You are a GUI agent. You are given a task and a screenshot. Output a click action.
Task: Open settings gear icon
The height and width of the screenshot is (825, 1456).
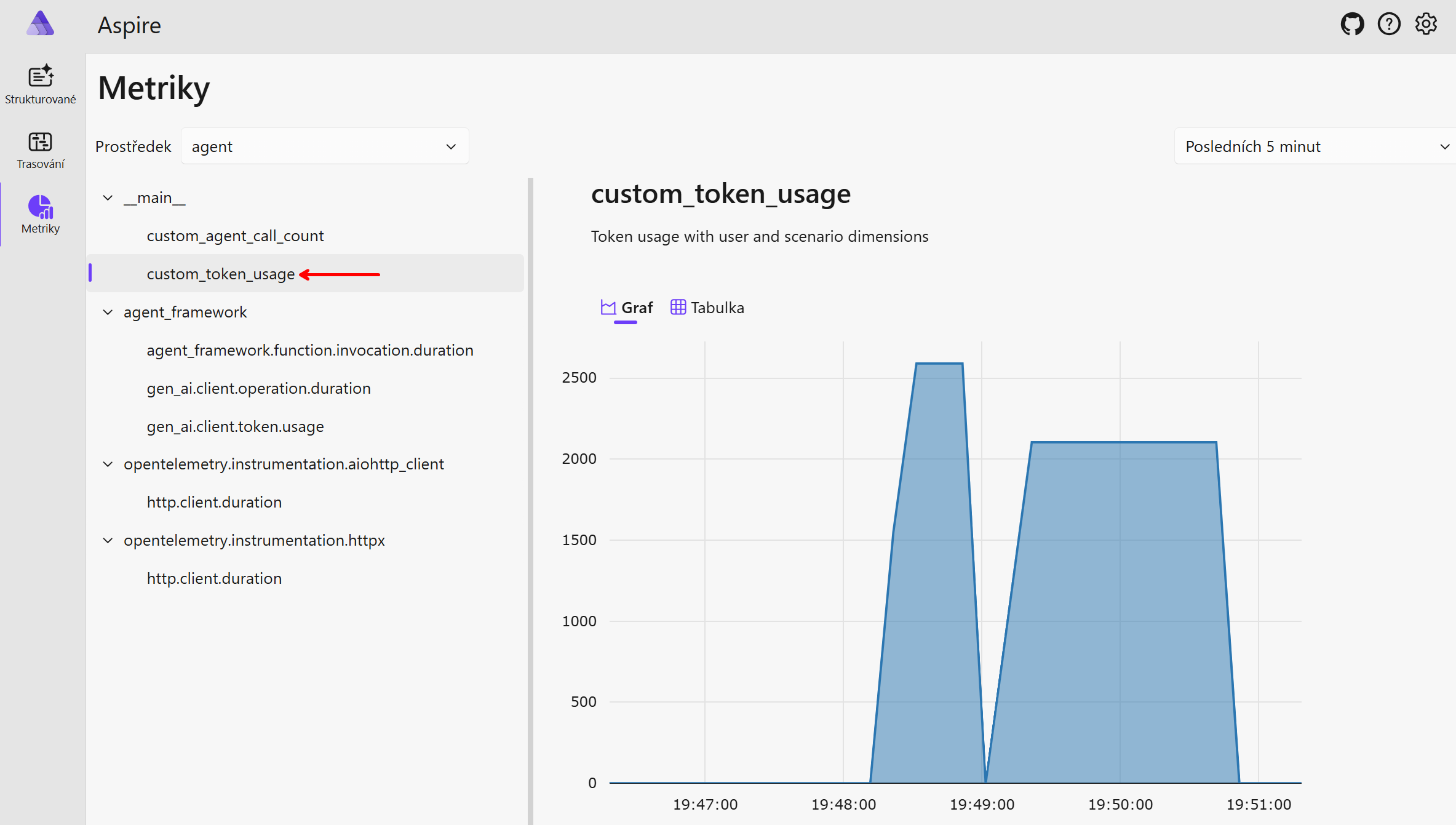coord(1426,25)
